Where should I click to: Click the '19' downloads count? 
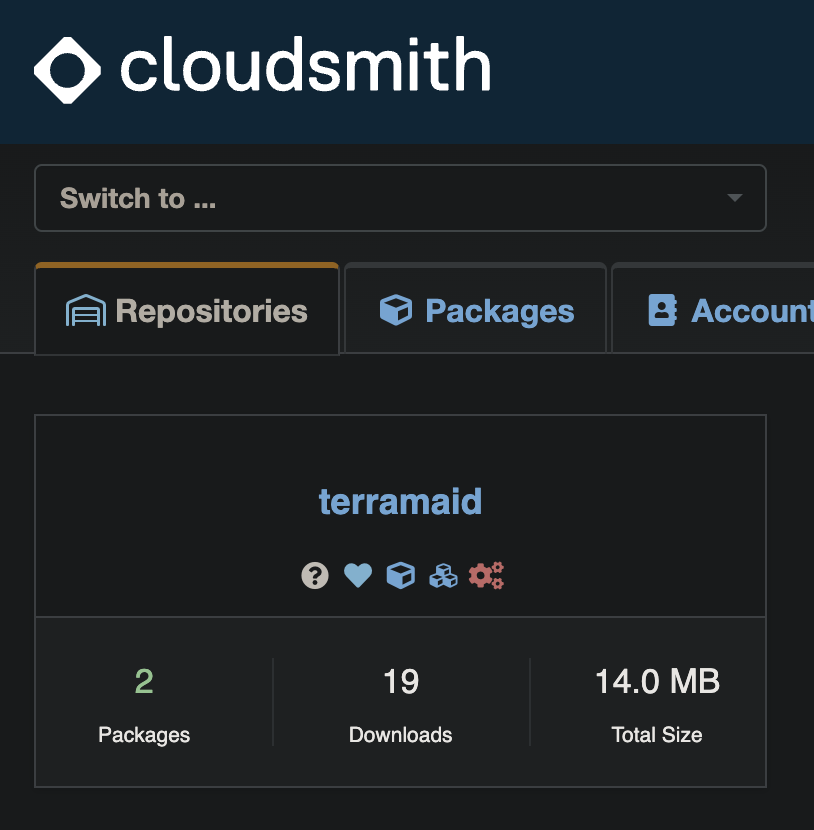tap(401, 681)
